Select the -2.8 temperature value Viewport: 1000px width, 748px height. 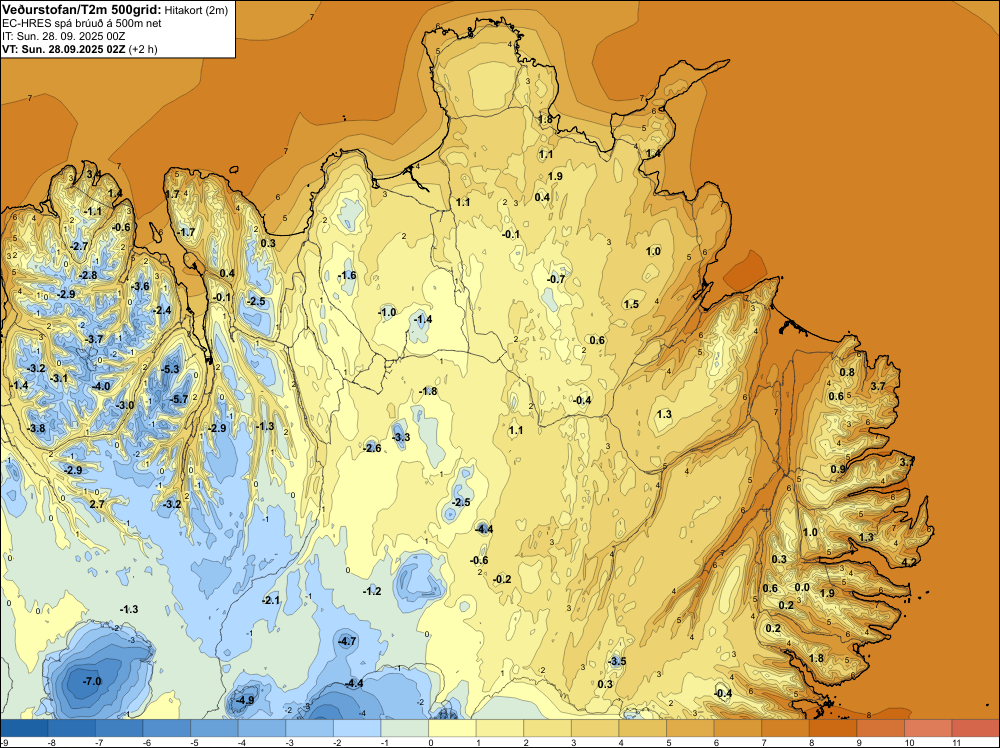tap(88, 275)
